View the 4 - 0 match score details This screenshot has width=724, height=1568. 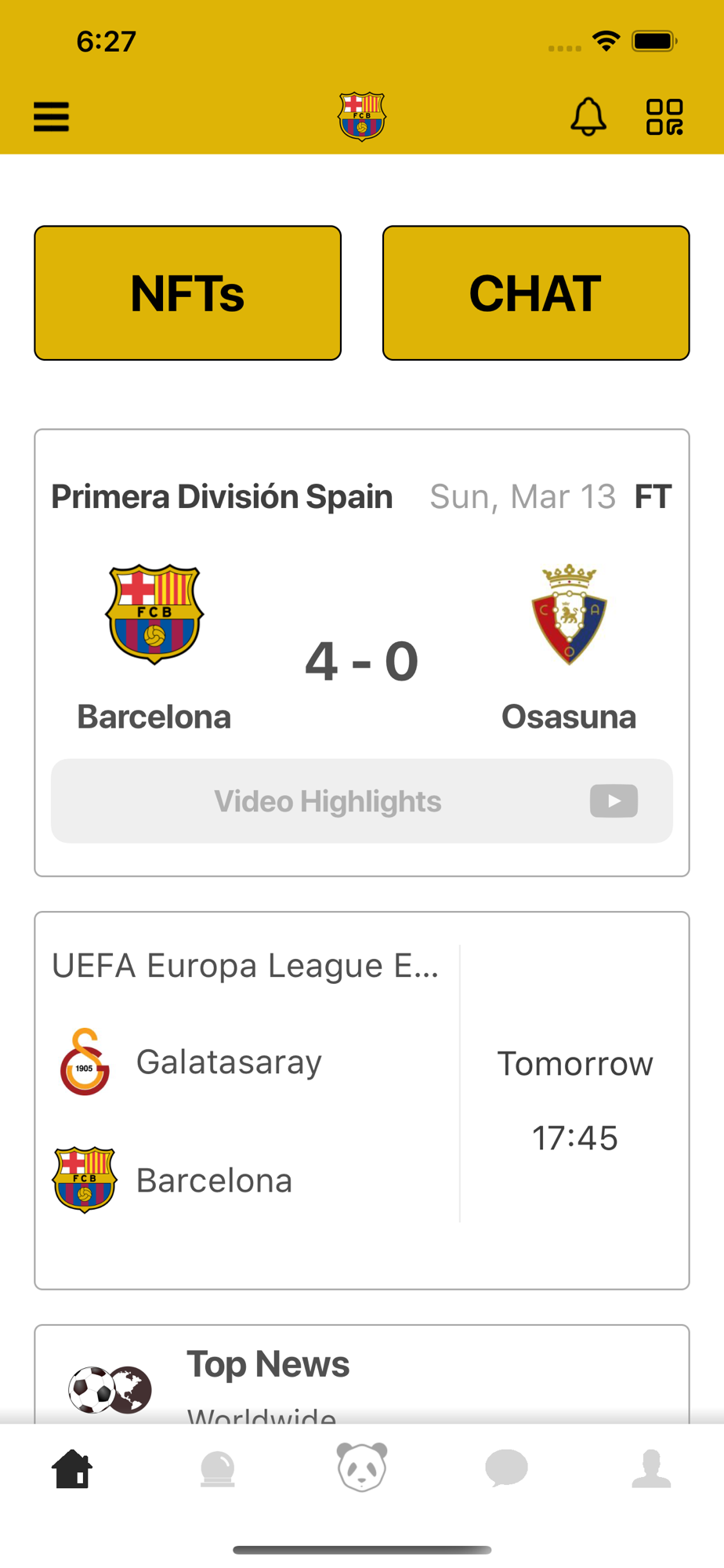362,662
